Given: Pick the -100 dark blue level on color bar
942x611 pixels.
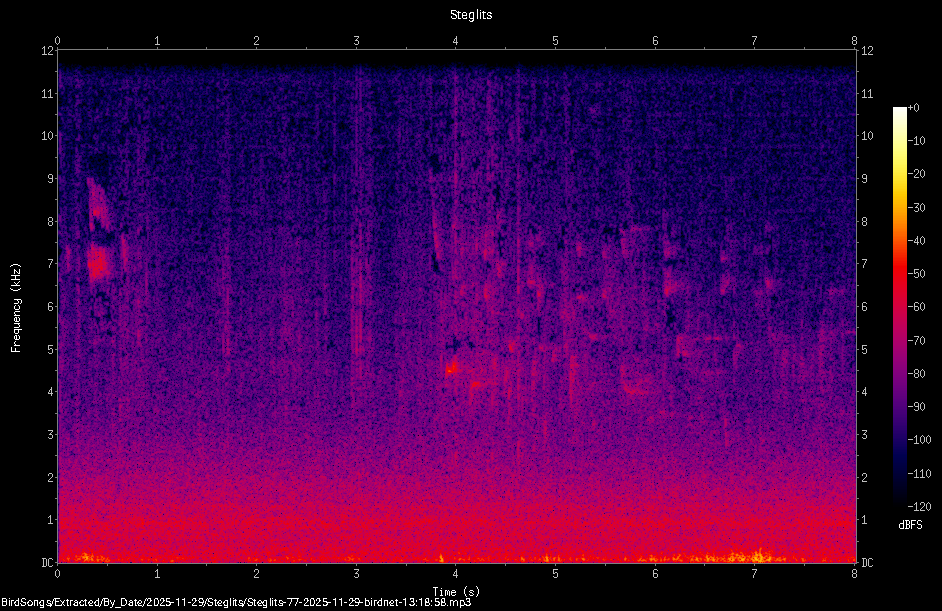Looking at the screenshot, I should [919, 440].
